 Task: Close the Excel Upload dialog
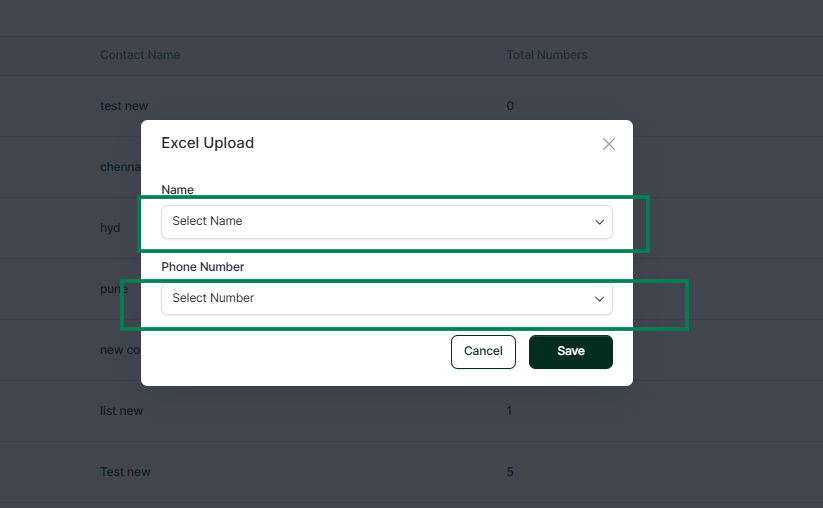(x=608, y=144)
